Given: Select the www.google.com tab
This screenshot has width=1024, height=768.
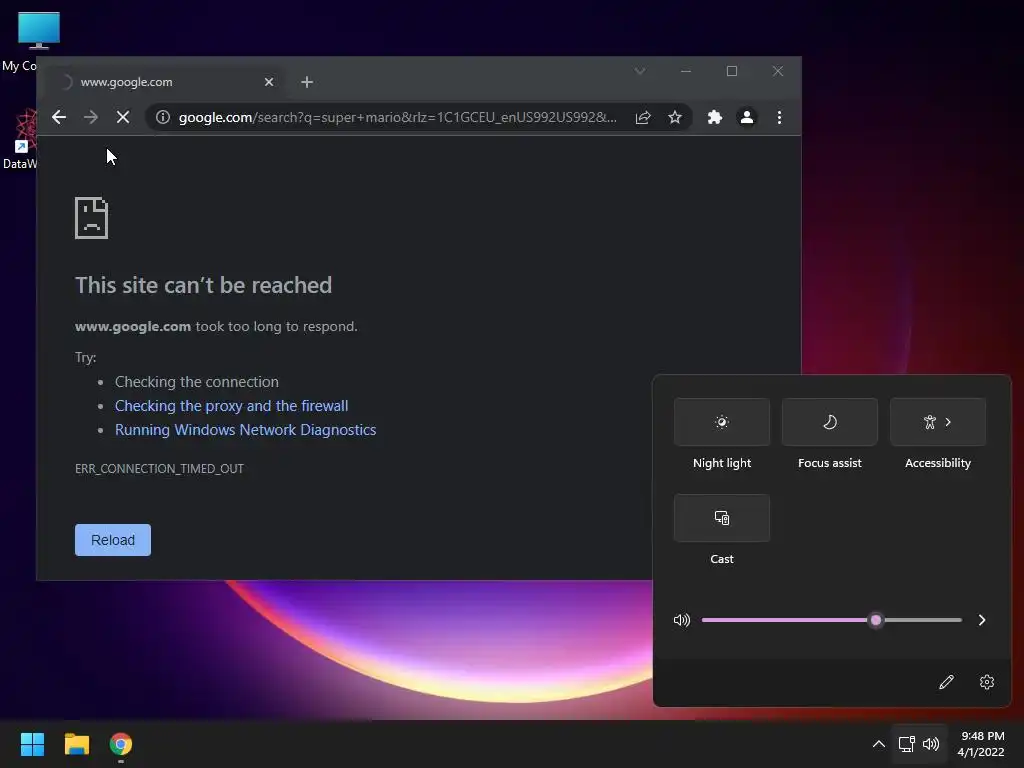Looking at the screenshot, I should pos(163,82).
